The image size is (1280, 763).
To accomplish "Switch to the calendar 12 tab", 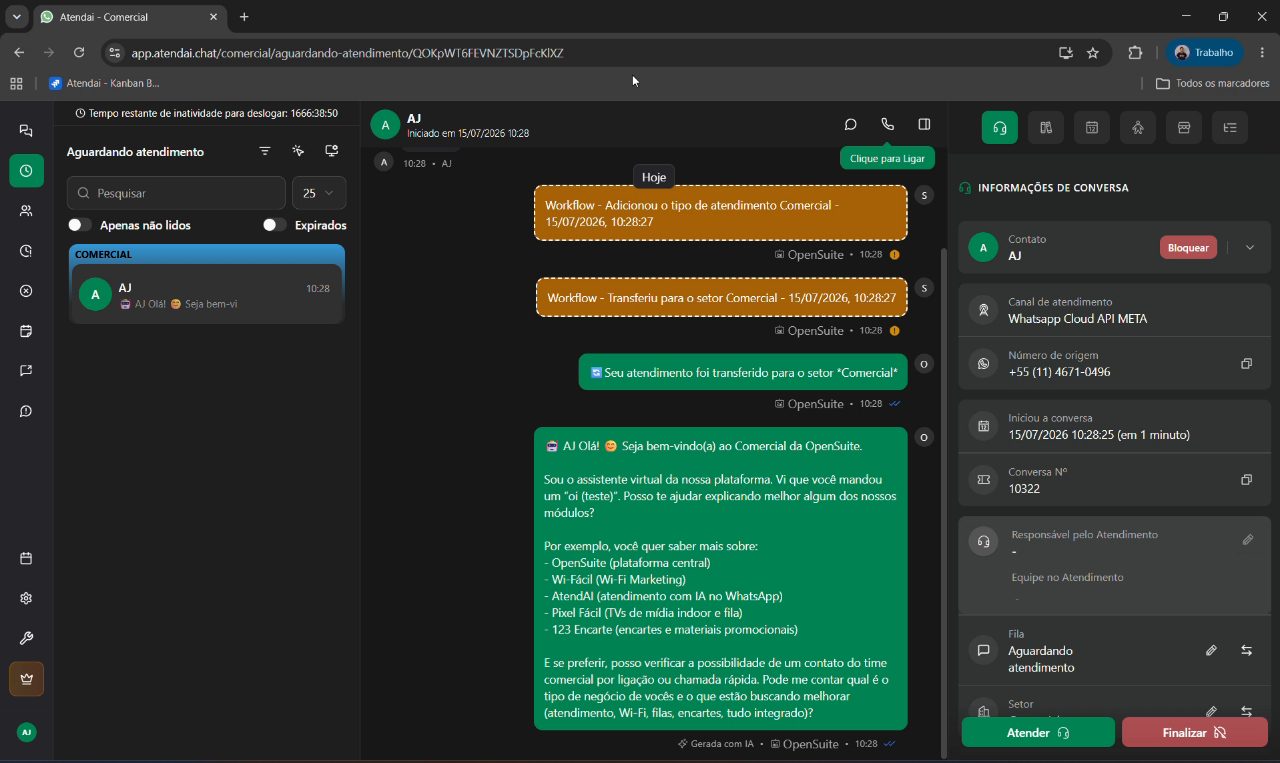I will (1092, 128).
